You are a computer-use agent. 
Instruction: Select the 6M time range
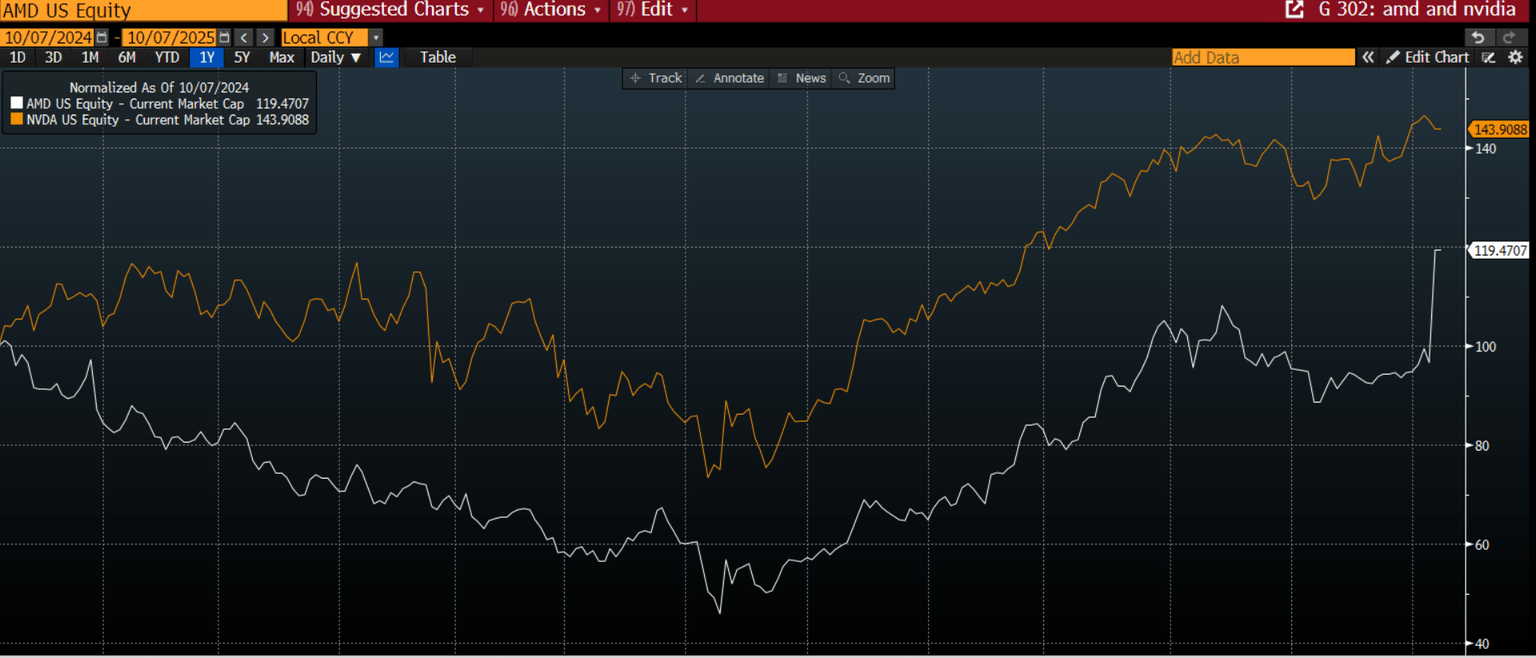point(126,57)
